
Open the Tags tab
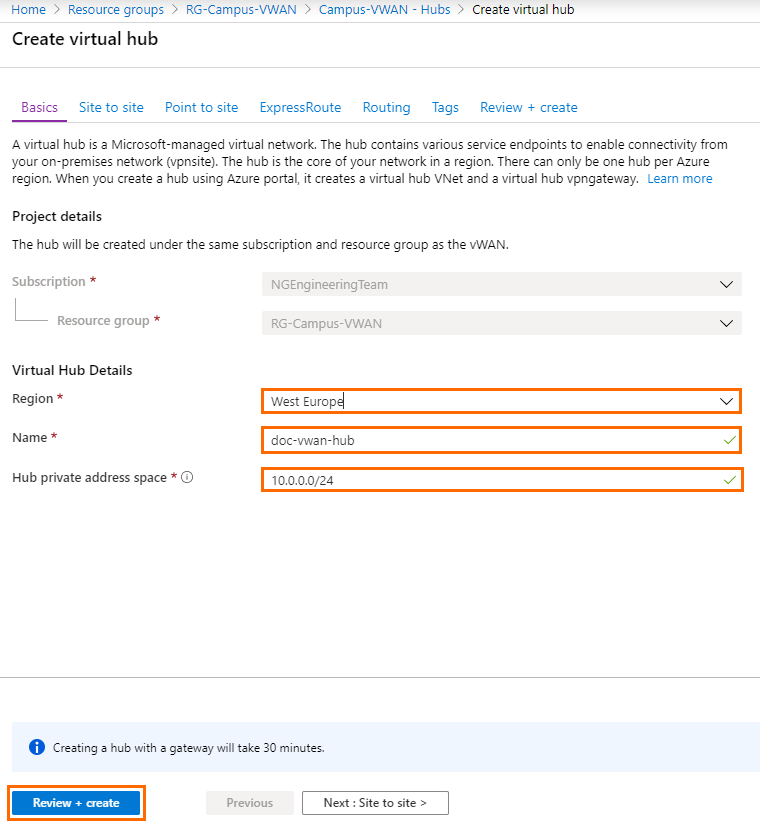(x=445, y=107)
